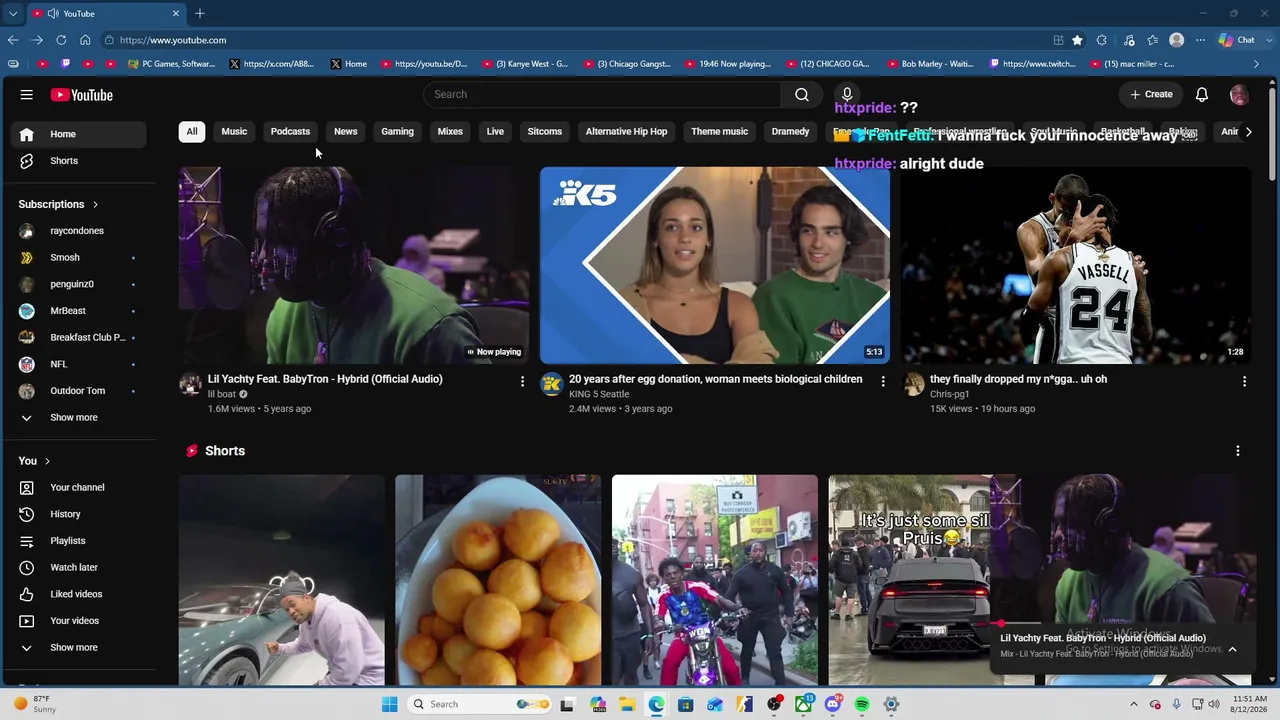Open Playlists in the sidebar
Viewport: 1280px width, 720px height.
(x=80, y=541)
